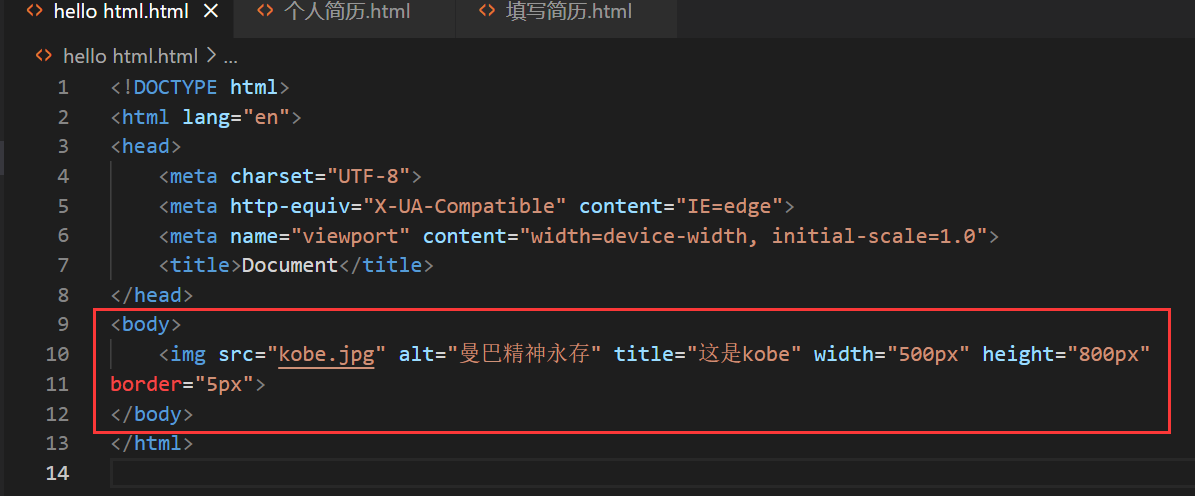Image resolution: width=1195 pixels, height=496 pixels.
Task: Click hello html.html in the breadcrumb
Action: point(130,56)
